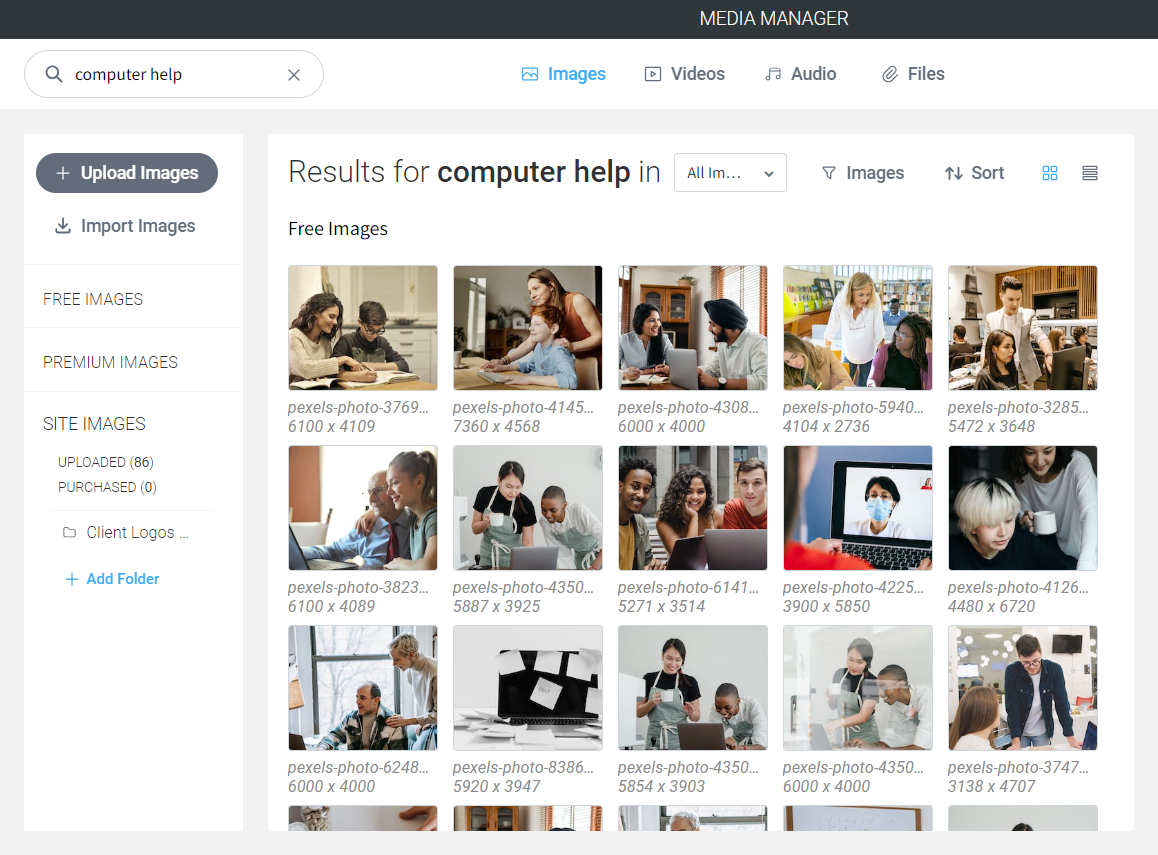Select thumbnail pexels-photo-3285
The height and width of the screenshot is (855, 1158).
pyautogui.click(x=1023, y=328)
